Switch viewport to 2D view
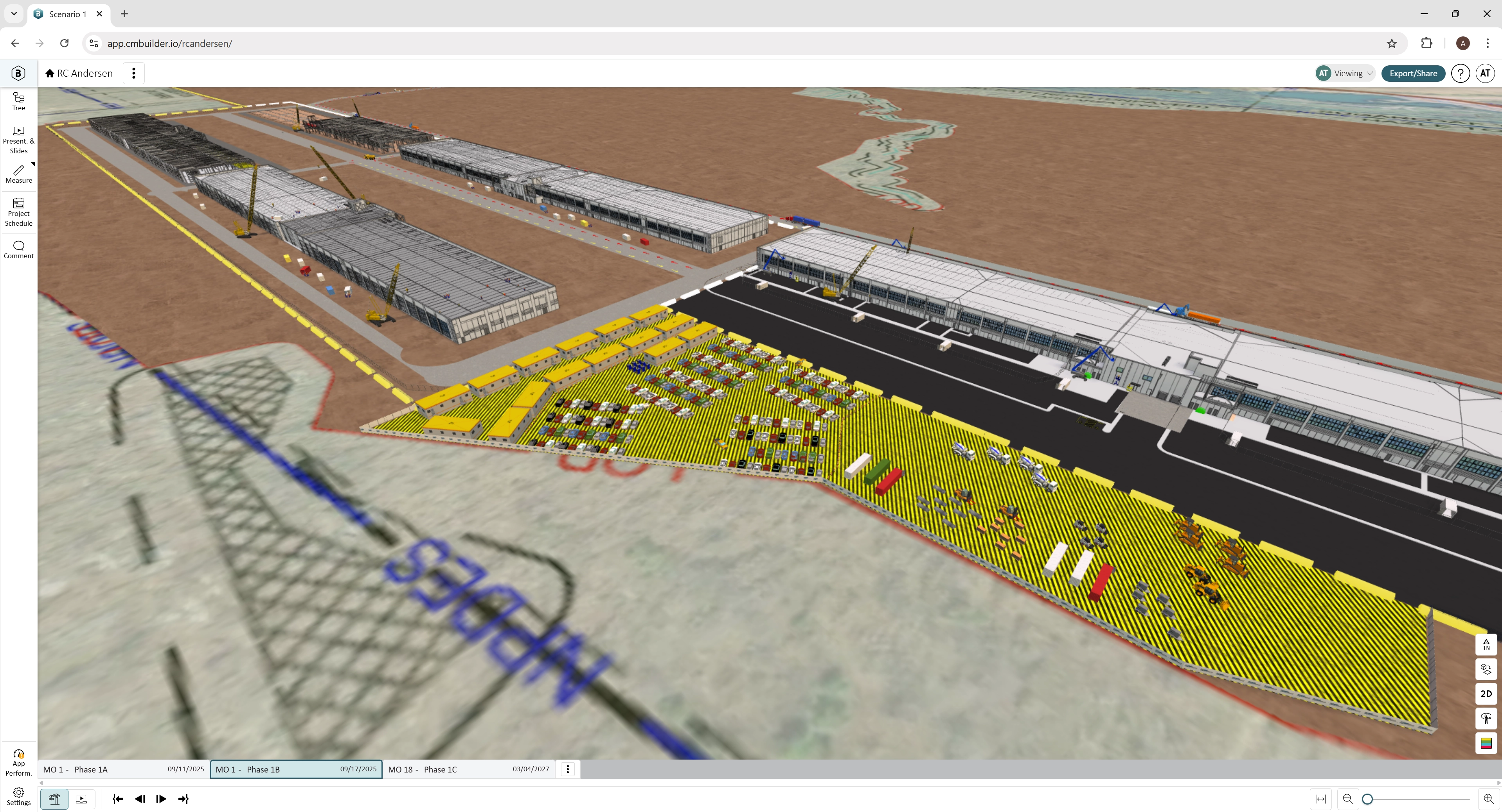Screen dimensions: 1502x812 click(1486, 693)
